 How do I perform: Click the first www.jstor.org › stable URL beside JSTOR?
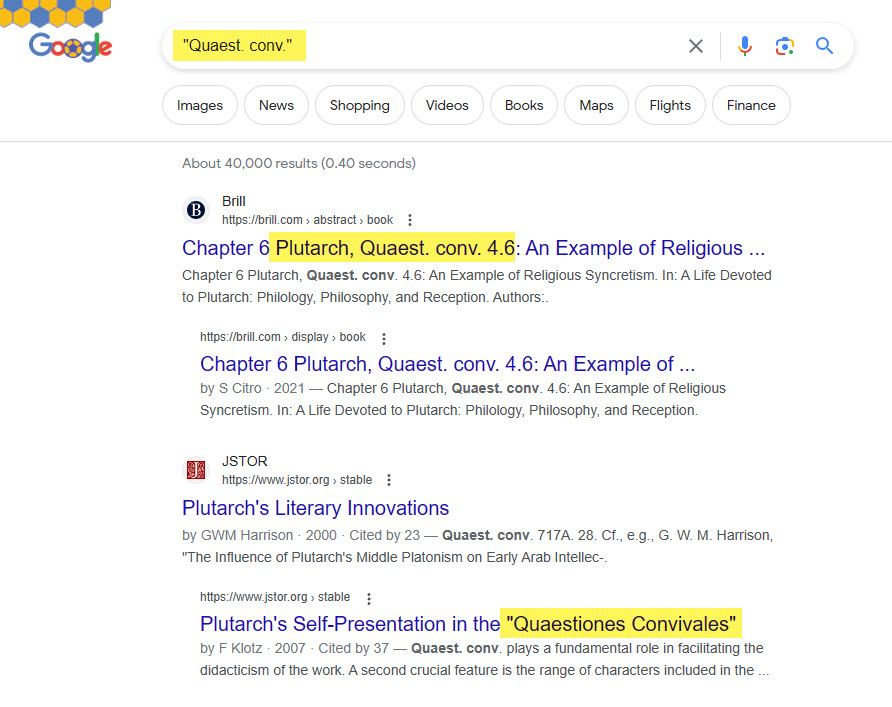pos(296,480)
